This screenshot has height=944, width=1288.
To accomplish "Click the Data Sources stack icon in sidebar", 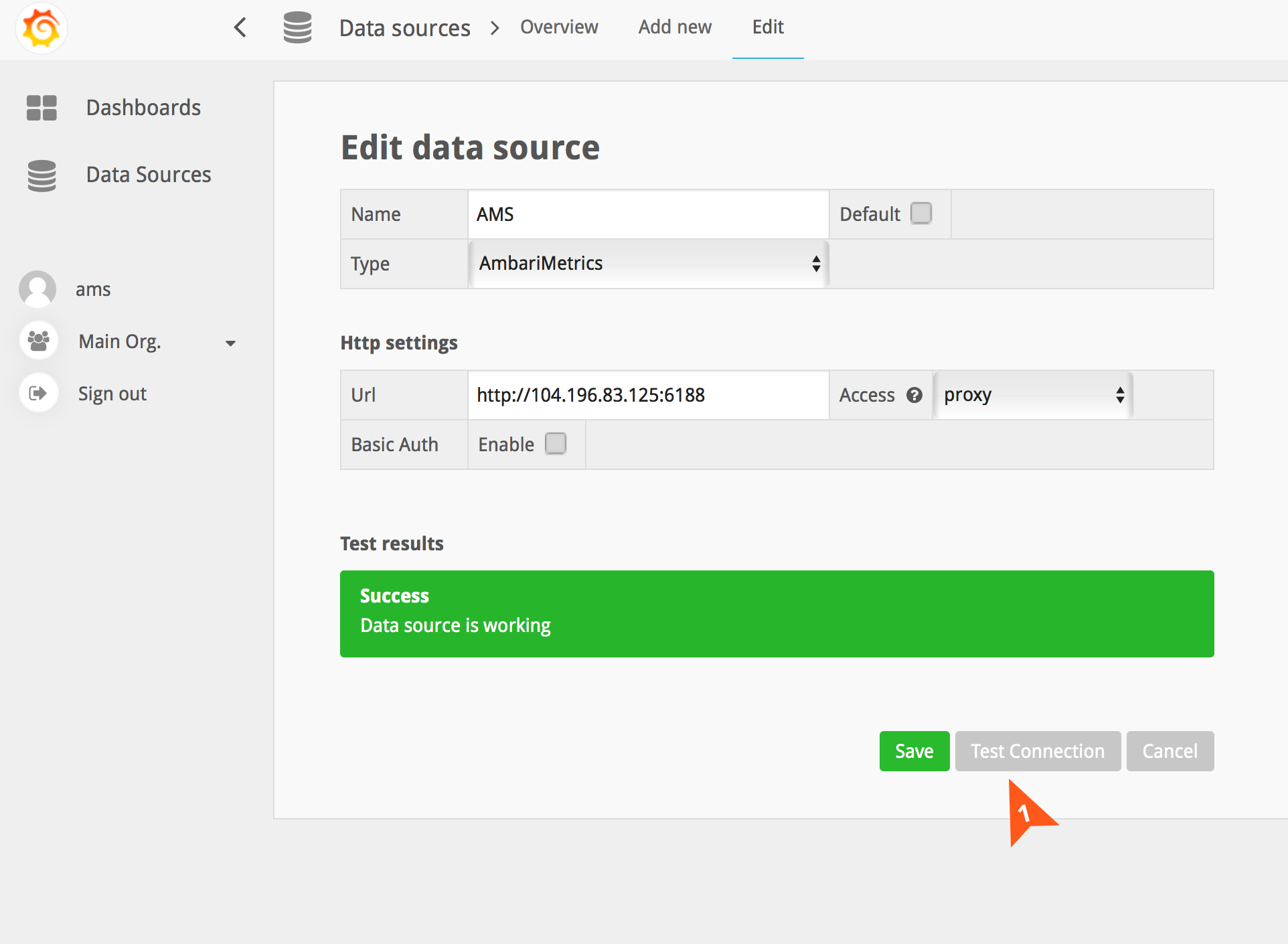I will click(x=42, y=175).
